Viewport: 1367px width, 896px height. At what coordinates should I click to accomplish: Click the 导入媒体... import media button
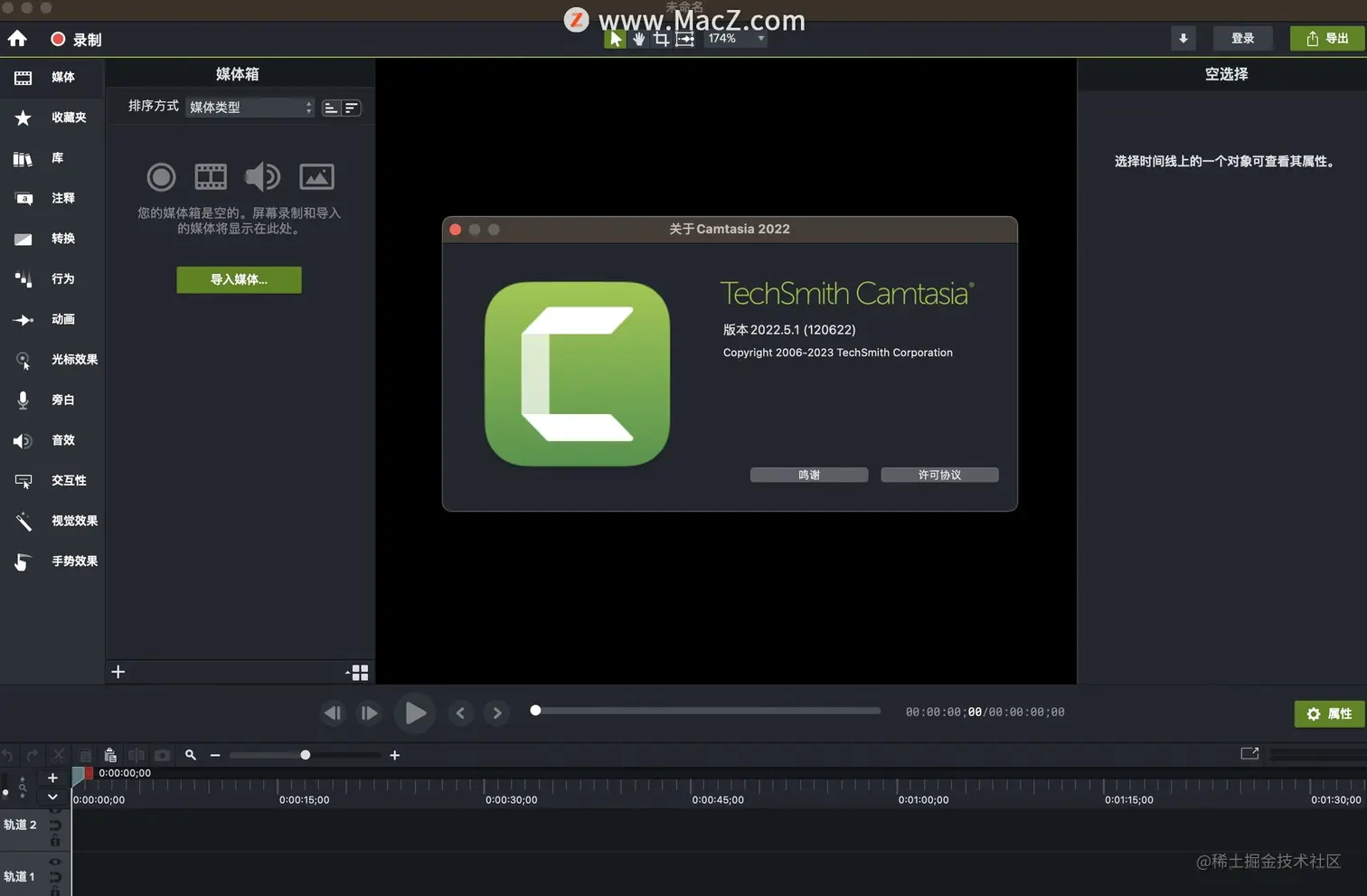click(239, 279)
